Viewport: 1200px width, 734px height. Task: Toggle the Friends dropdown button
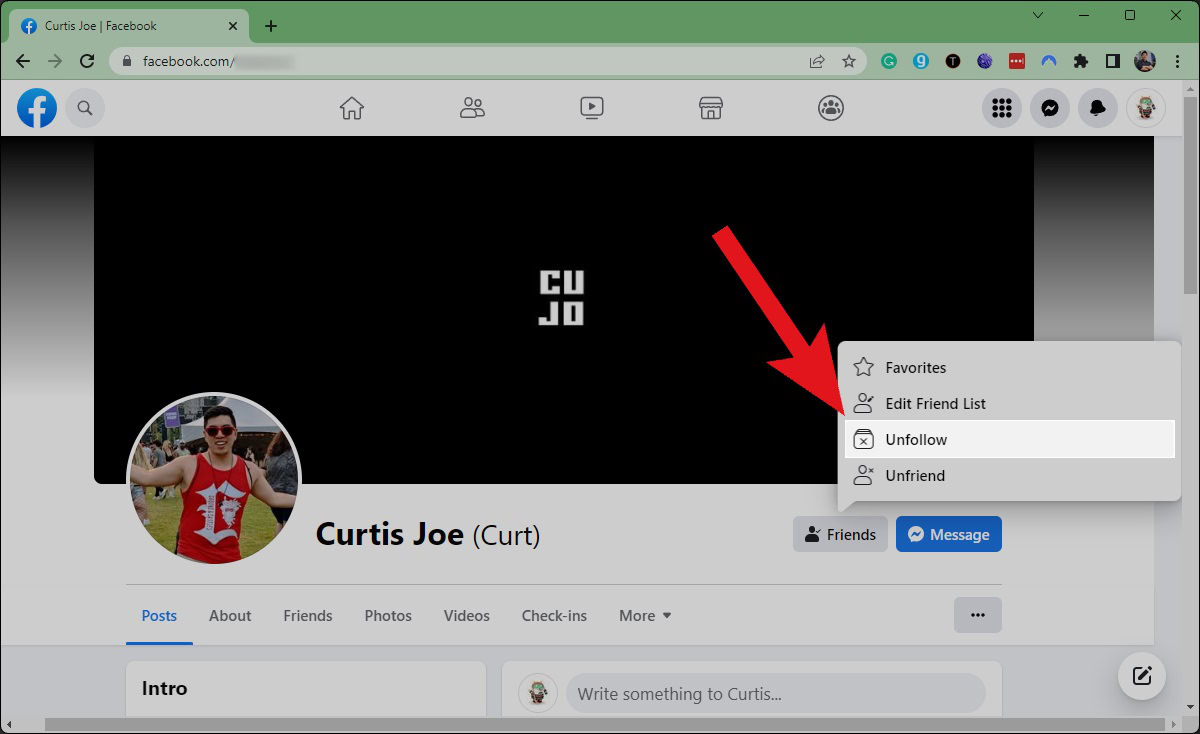[x=840, y=535]
